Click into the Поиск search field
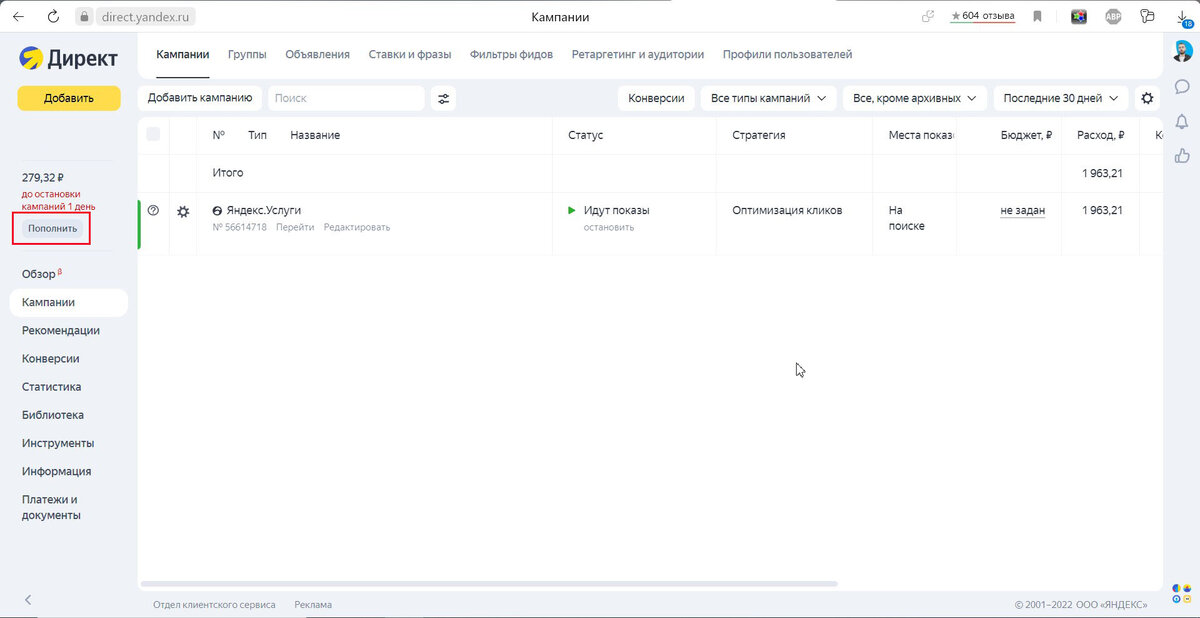Screen dimensions: 1200x618 [x=346, y=98]
